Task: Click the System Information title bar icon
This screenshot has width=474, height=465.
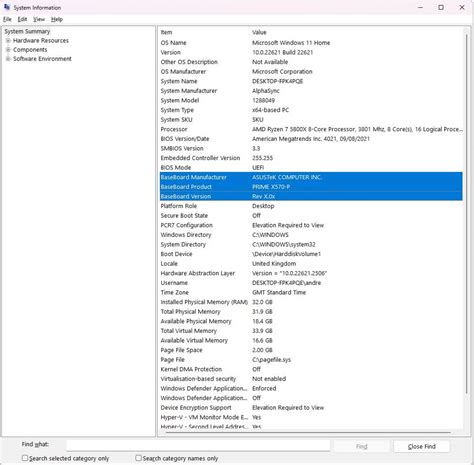Action: pos(7,7)
